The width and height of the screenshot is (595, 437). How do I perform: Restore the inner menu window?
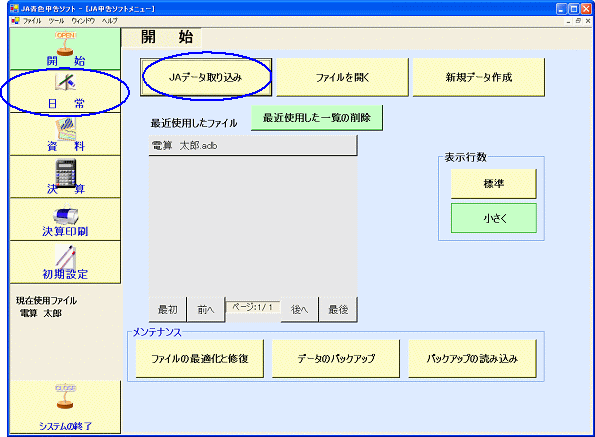tap(578, 21)
